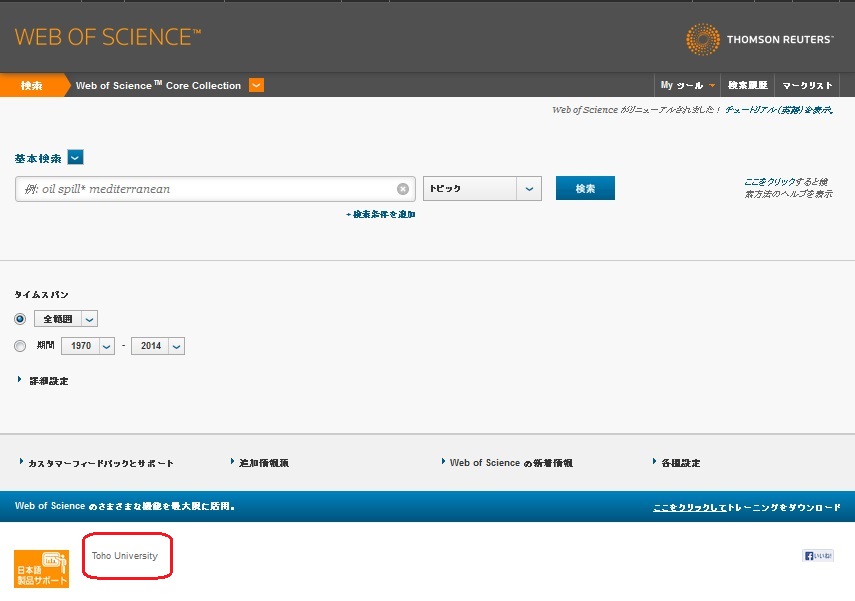Open the 基本検索 search type dropdown
The width and height of the screenshot is (855, 601).
(x=75, y=158)
